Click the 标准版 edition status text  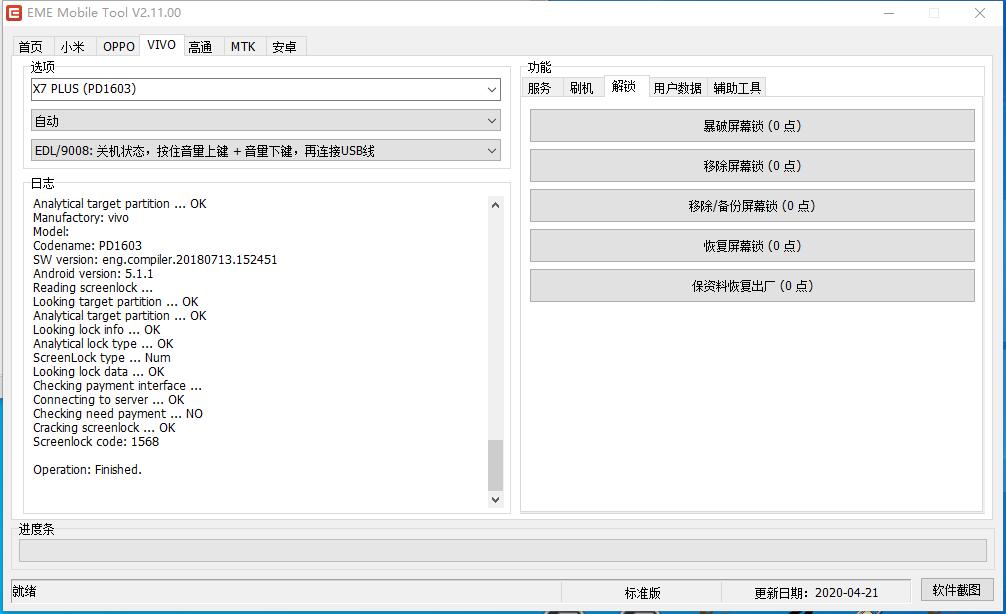coord(642,593)
